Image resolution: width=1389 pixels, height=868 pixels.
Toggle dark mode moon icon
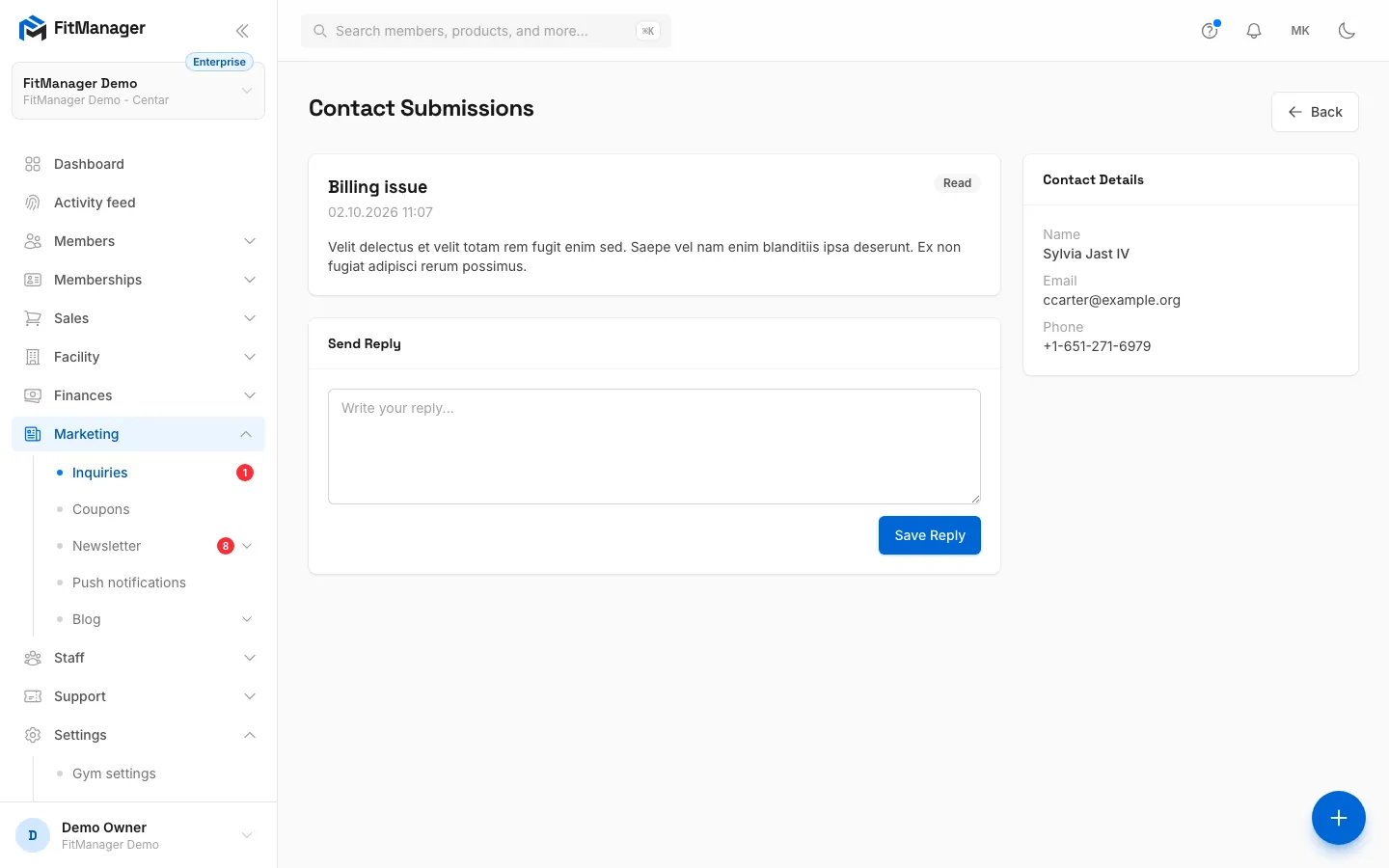coord(1347,31)
